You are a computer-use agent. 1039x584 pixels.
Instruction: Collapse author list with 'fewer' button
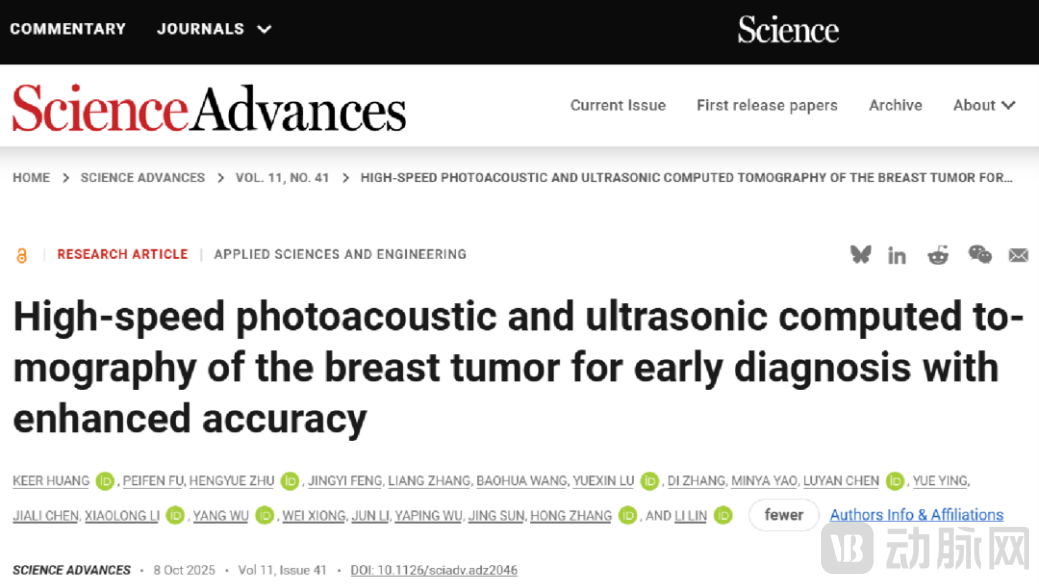coord(784,515)
